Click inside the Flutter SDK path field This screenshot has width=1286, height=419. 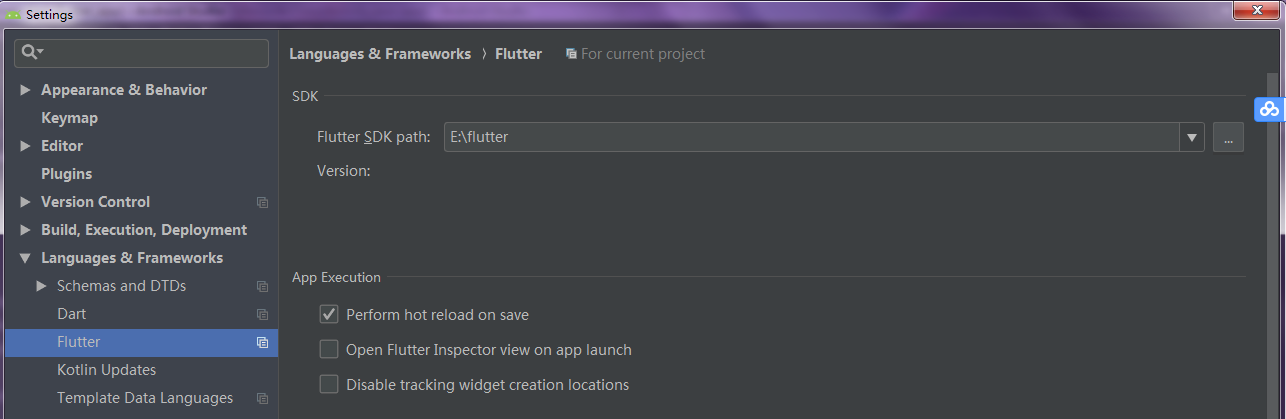point(811,137)
